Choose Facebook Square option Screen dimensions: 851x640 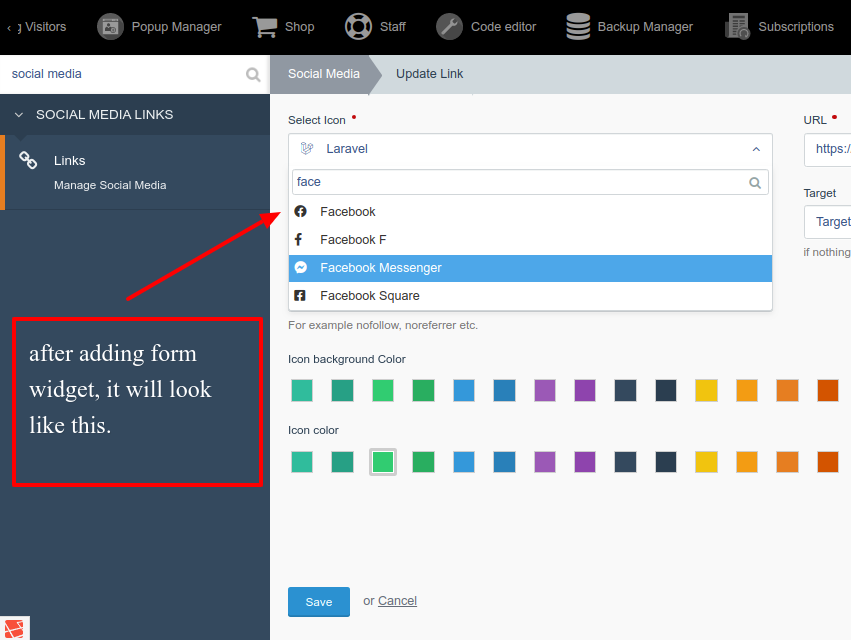[x=530, y=296]
